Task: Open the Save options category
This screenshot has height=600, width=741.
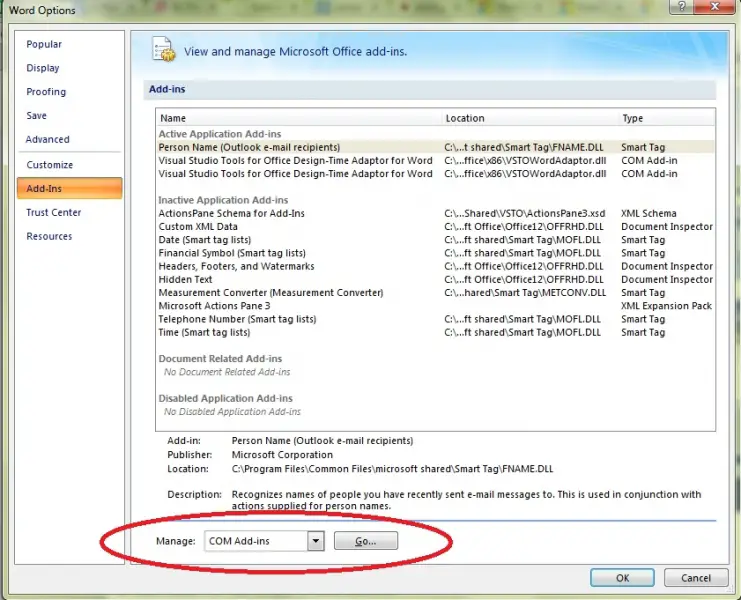Action: (x=36, y=116)
